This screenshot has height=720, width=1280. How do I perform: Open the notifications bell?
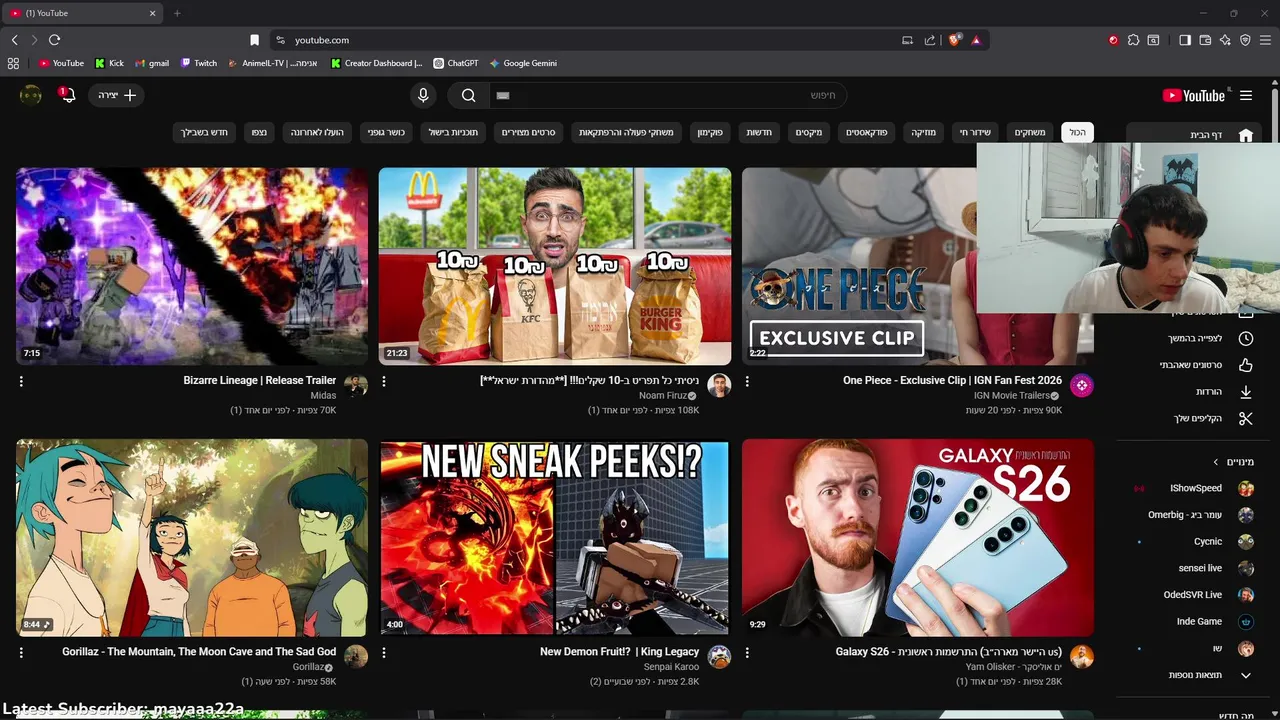click(x=68, y=95)
